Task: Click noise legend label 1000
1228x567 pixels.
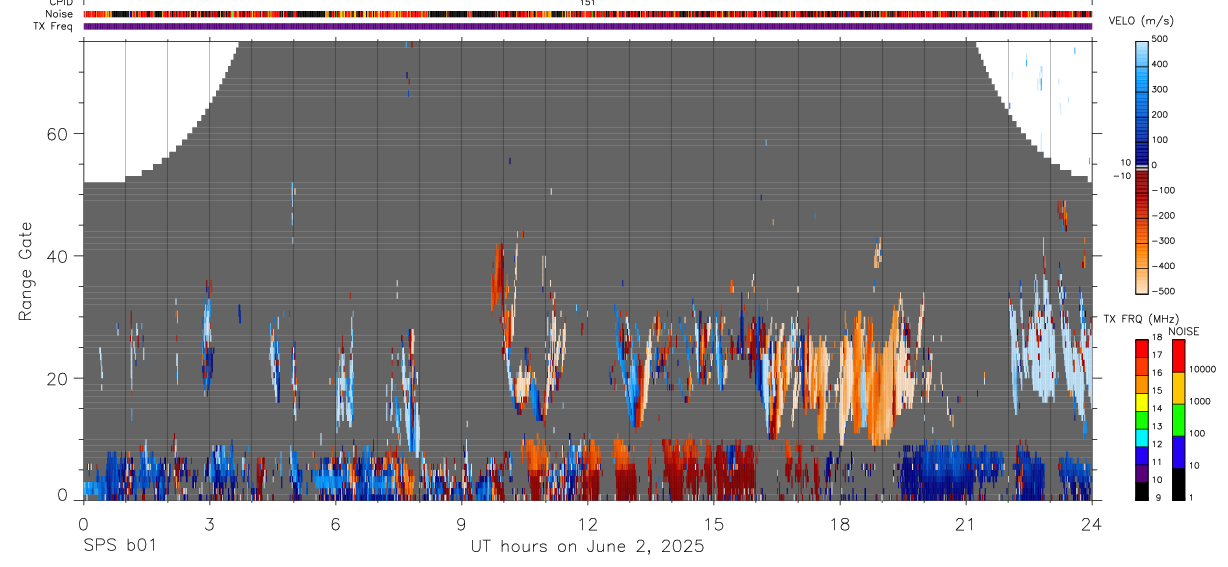Action: (1201, 401)
